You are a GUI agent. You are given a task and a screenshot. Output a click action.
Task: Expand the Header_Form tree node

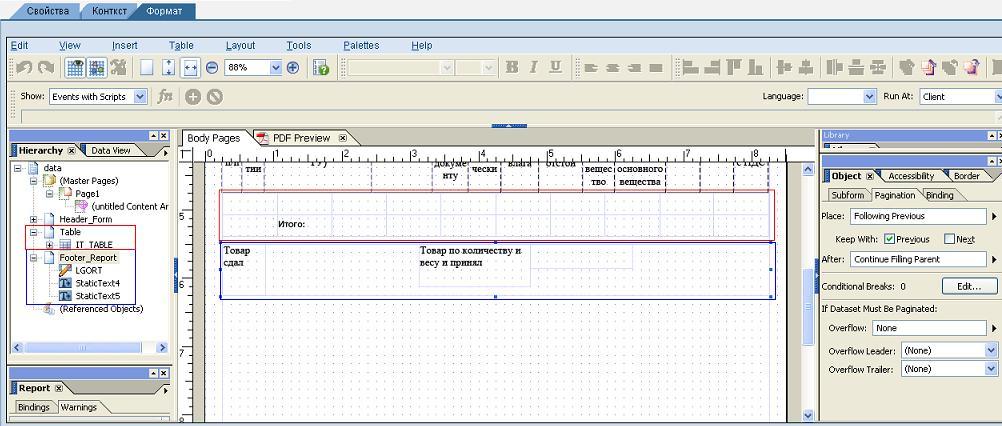(33, 220)
